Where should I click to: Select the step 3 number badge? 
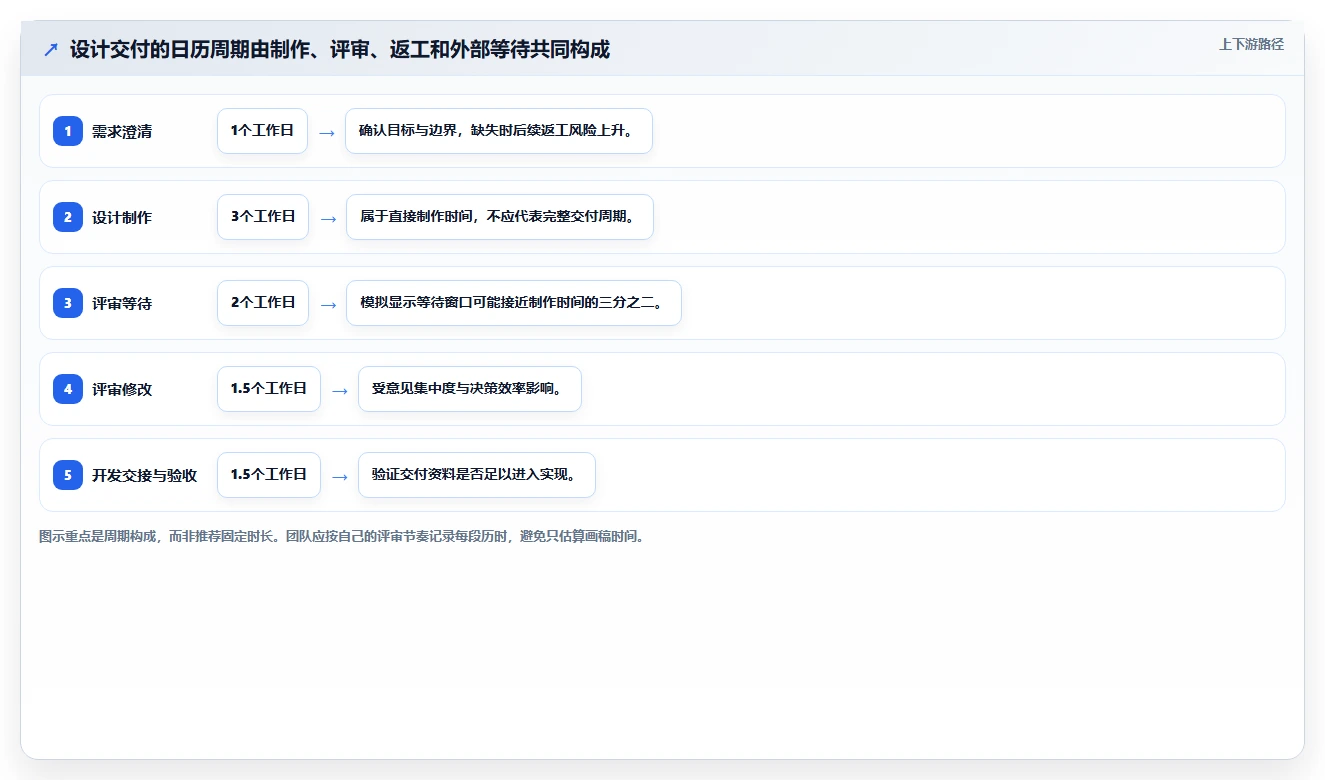coord(68,303)
